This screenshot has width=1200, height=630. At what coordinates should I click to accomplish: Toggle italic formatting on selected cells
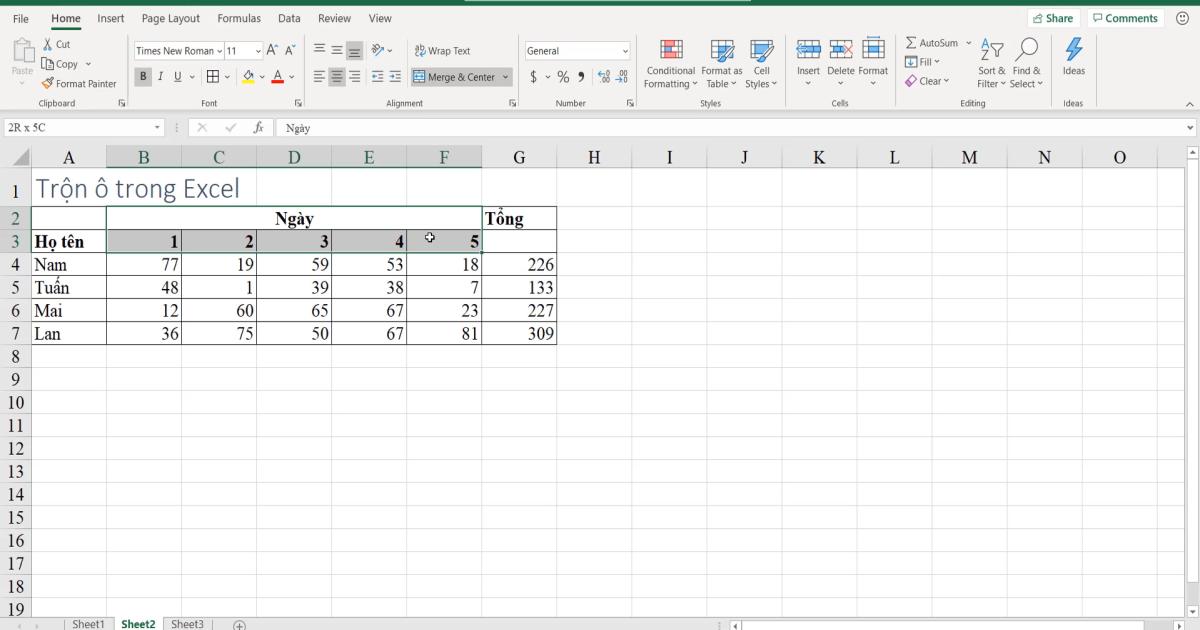click(x=158, y=76)
